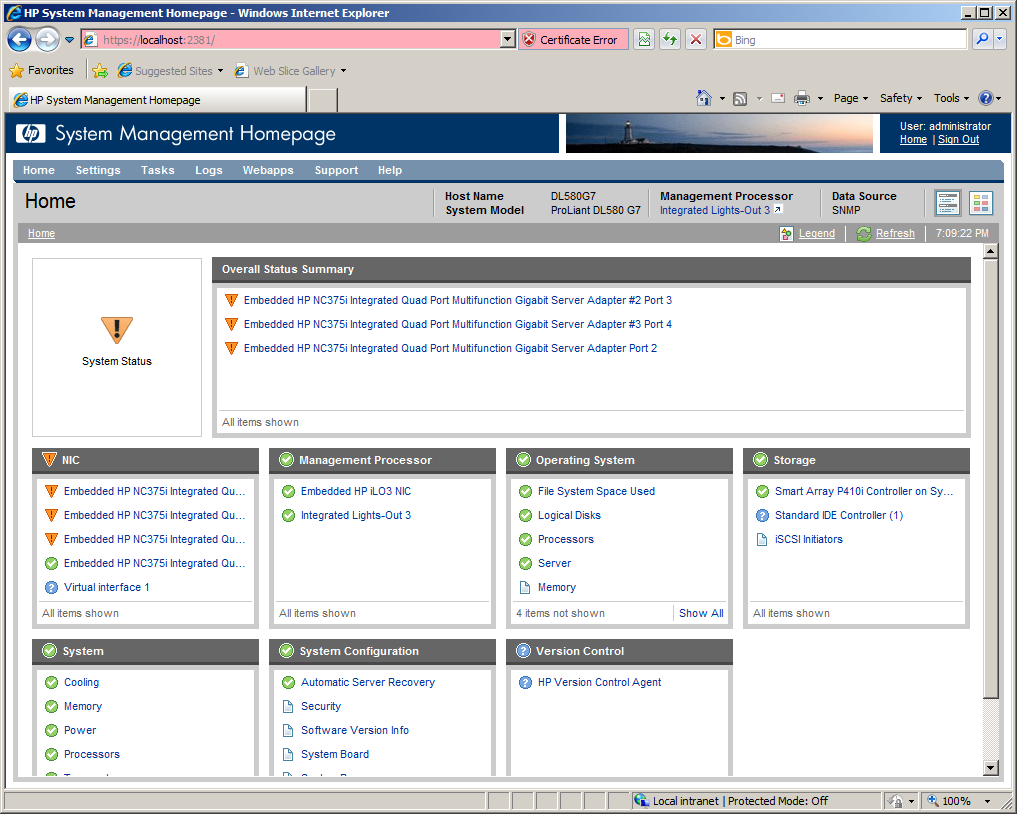
Task: Click the Certificate Error shield icon
Action: coord(529,40)
